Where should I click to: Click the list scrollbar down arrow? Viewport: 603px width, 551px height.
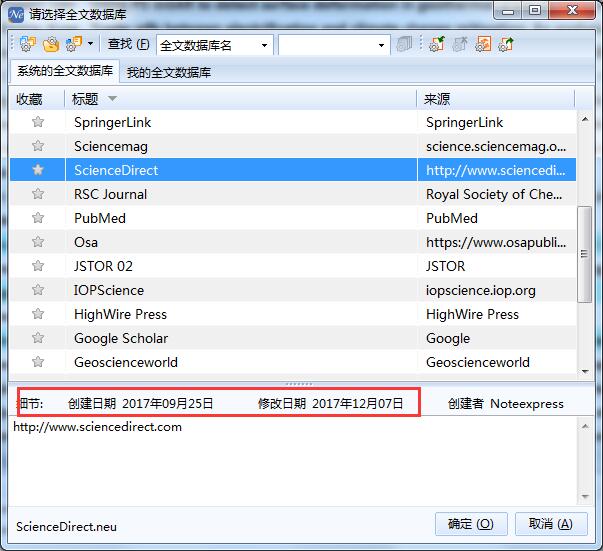585,371
